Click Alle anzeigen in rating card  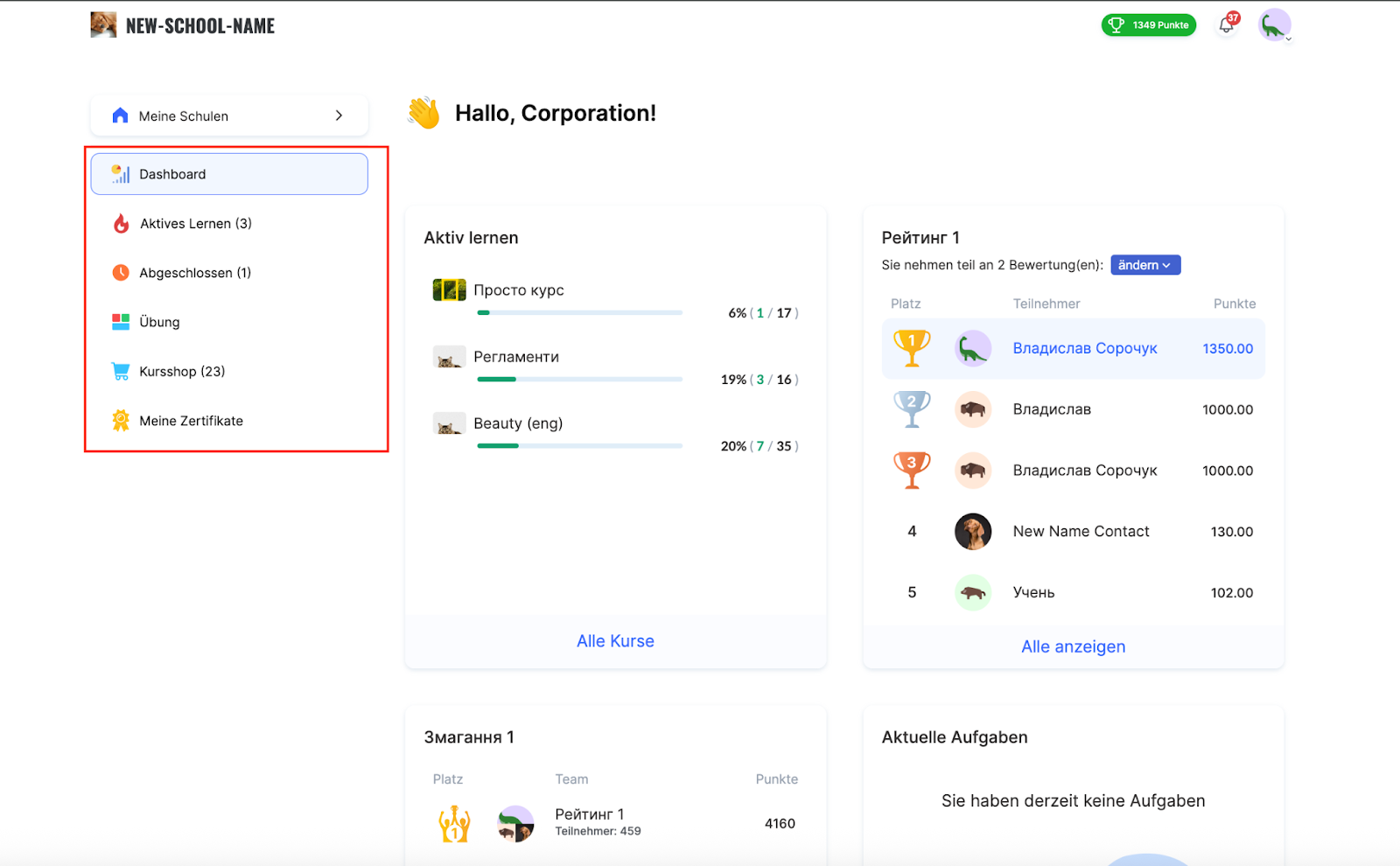(1074, 646)
